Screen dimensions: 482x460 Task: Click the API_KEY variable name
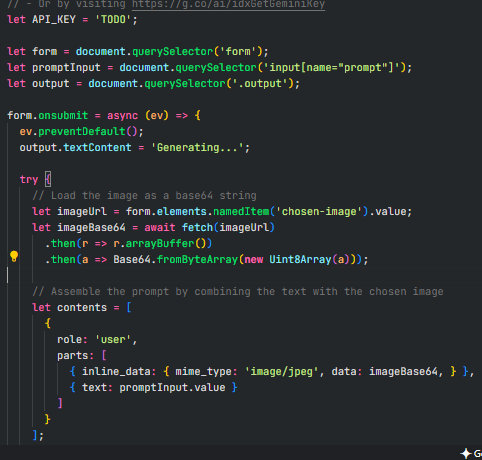point(54,19)
